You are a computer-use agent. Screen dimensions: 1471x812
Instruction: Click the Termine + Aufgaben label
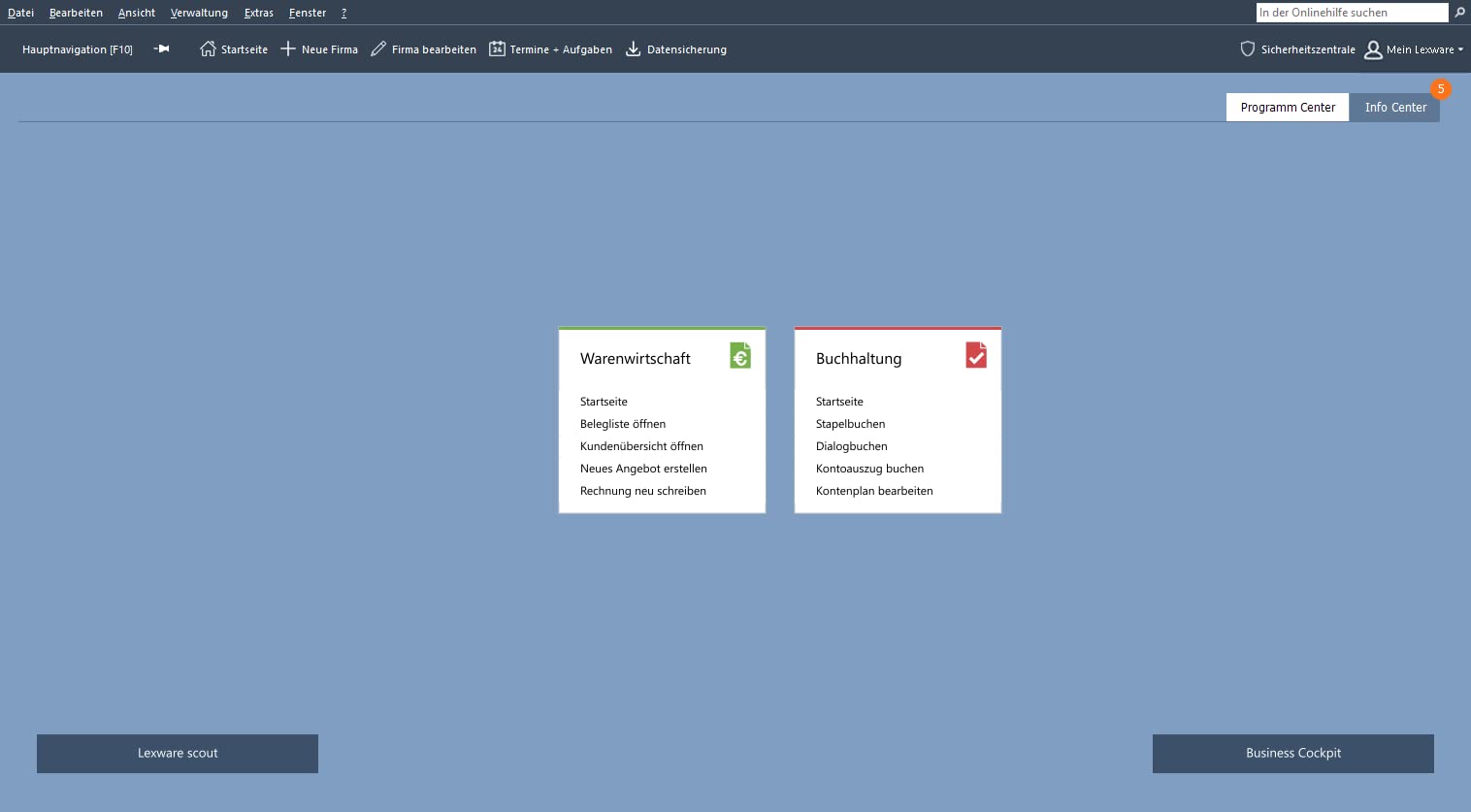(561, 49)
